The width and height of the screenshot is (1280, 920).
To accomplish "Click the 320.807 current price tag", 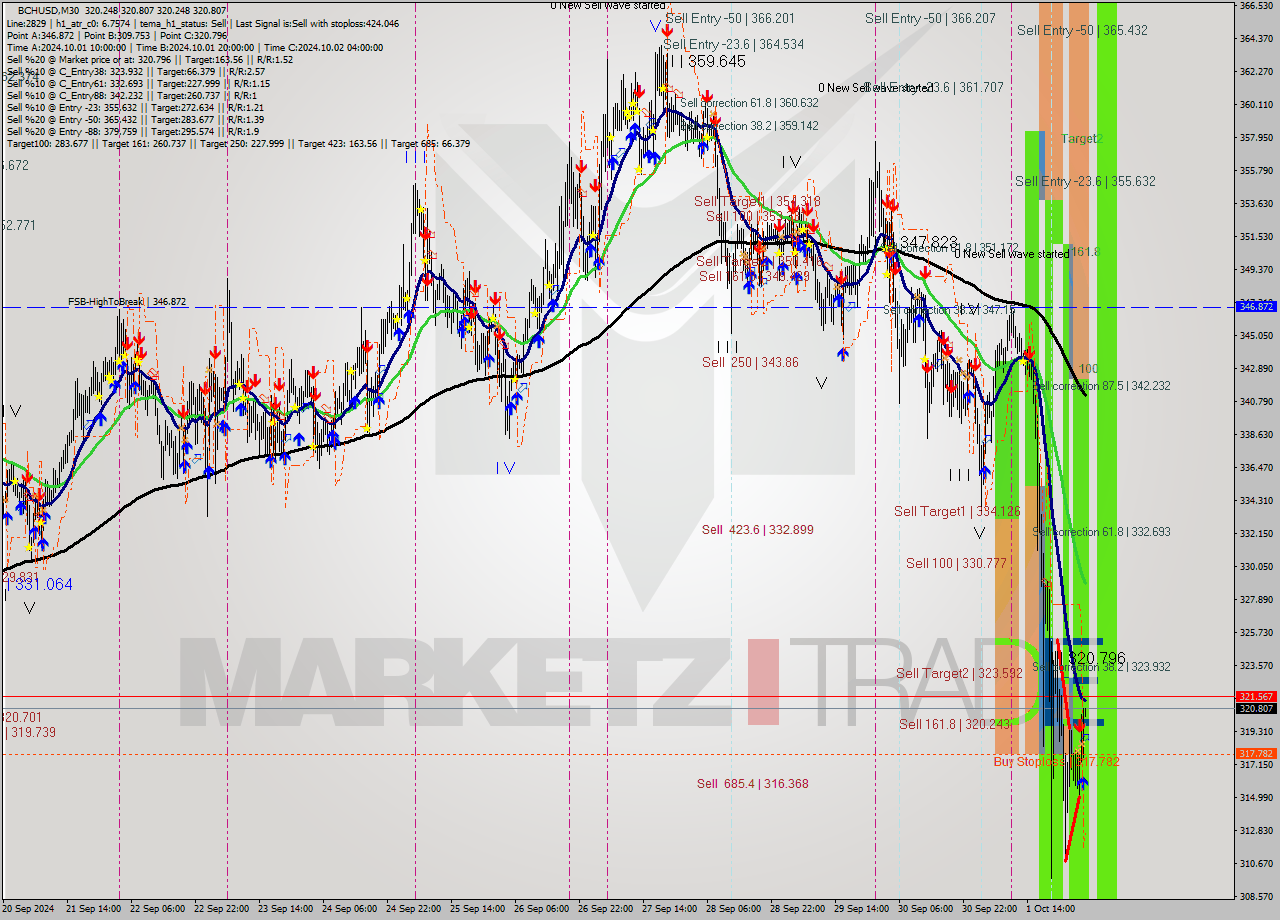I will coord(1256,708).
